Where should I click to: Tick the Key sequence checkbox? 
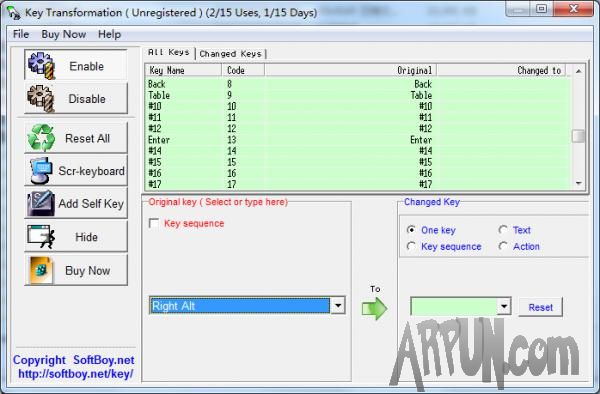154,223
